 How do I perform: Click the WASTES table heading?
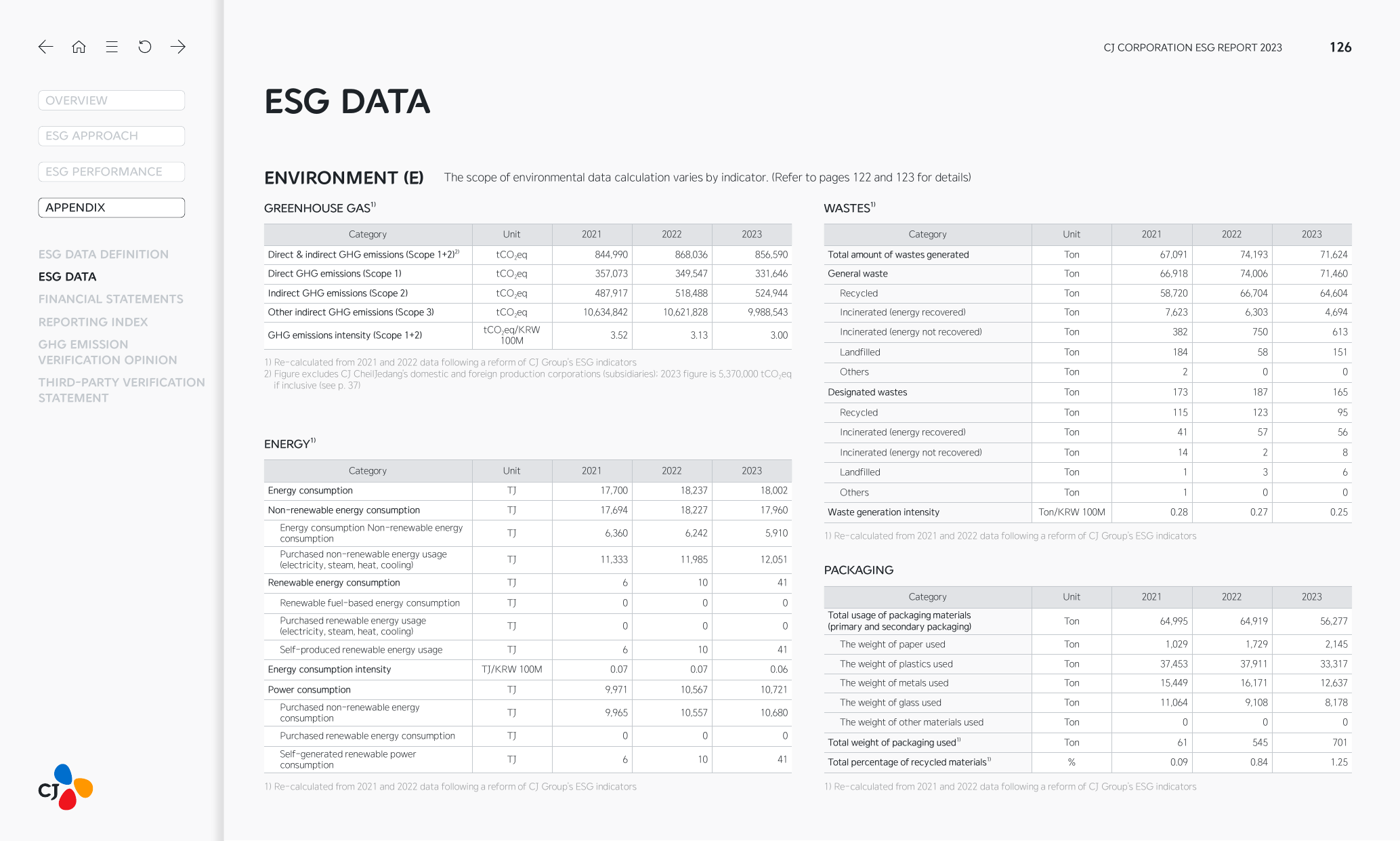849,208
